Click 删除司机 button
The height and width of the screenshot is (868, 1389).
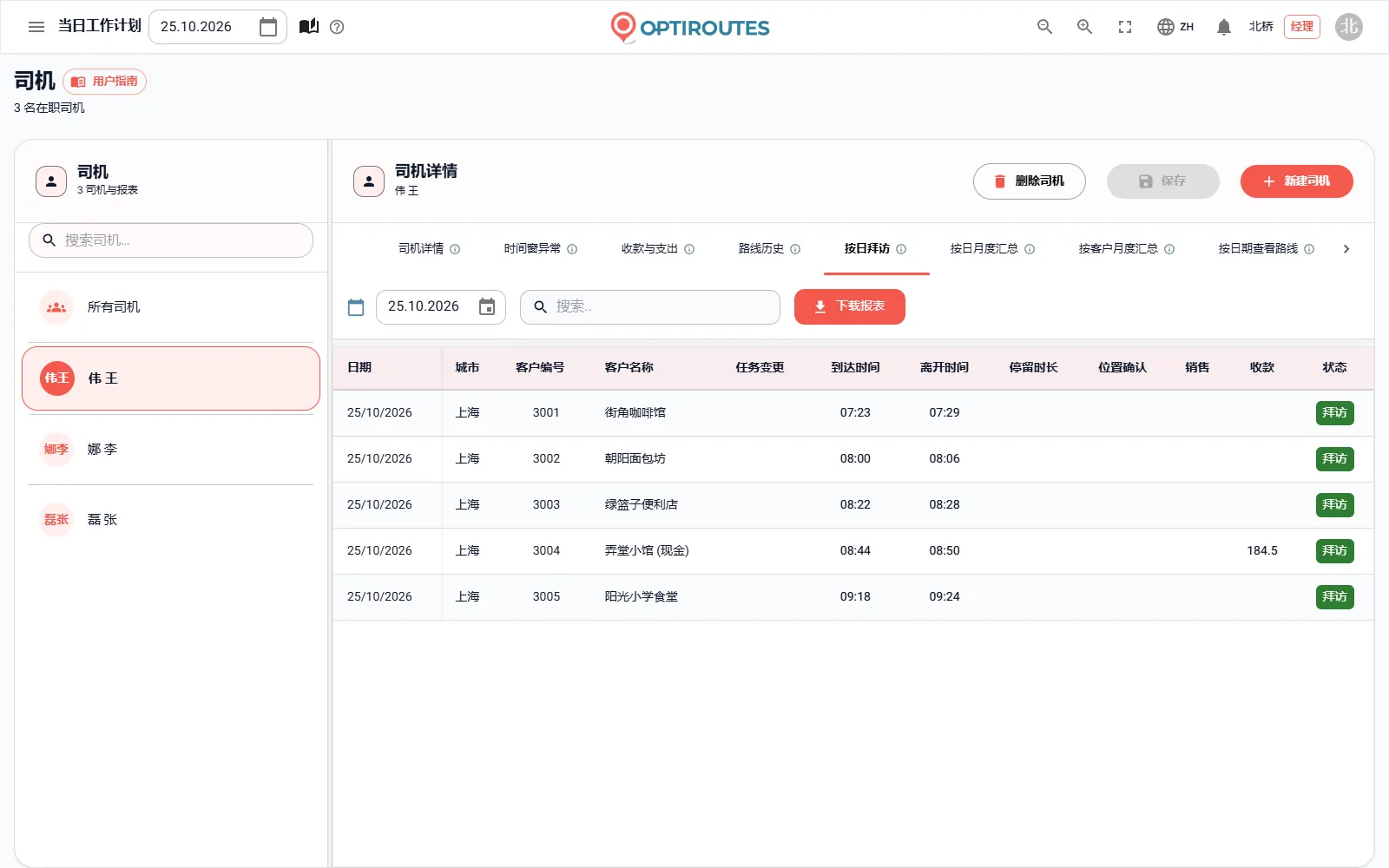pyautogui.click(x=1030, y=181)
